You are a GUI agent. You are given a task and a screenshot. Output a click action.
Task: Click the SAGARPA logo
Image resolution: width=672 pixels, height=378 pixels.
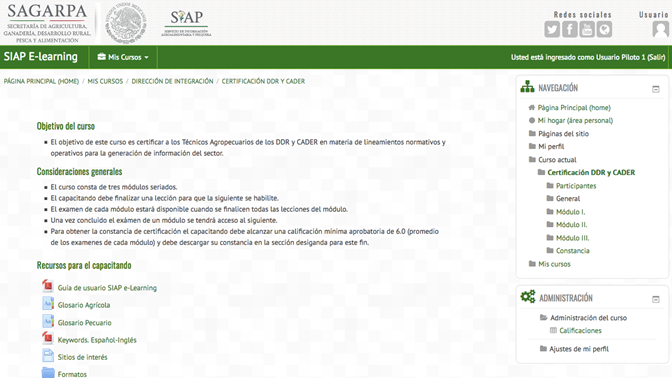(47, 23)
